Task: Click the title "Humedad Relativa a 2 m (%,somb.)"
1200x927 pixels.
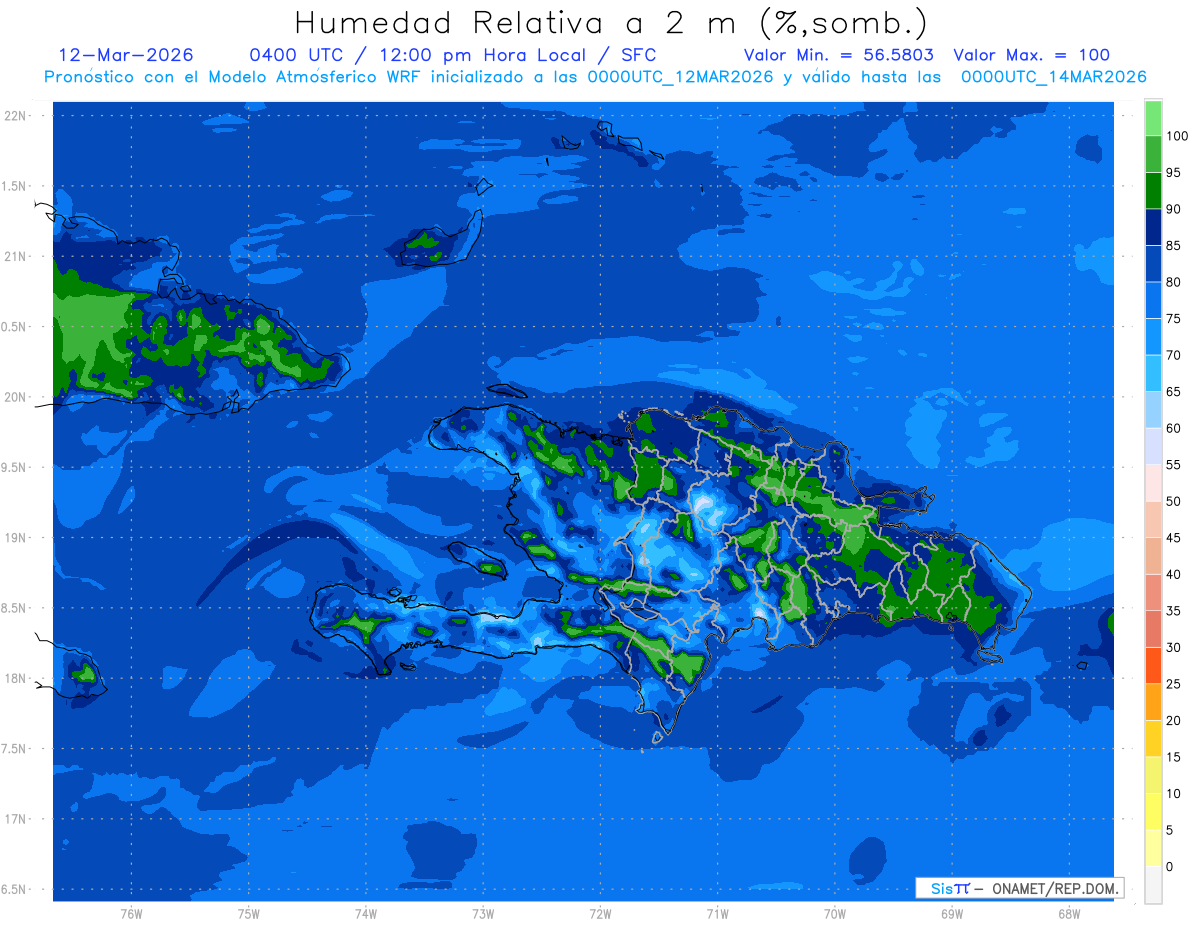Action: click(610, 23)
